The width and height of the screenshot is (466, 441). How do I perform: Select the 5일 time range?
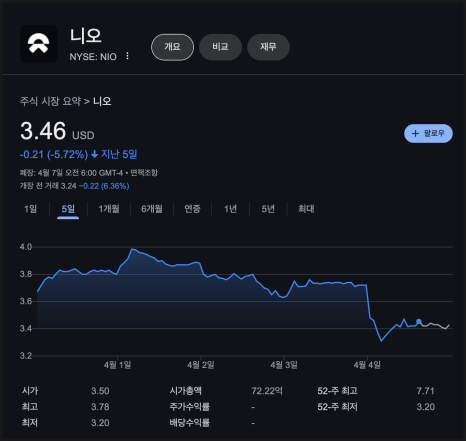pos(68,209)
